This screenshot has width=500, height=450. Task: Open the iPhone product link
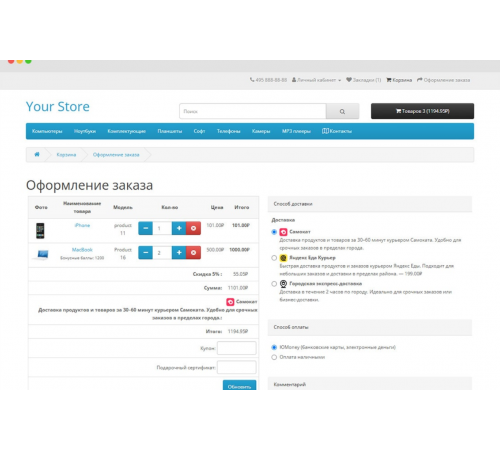82,225
